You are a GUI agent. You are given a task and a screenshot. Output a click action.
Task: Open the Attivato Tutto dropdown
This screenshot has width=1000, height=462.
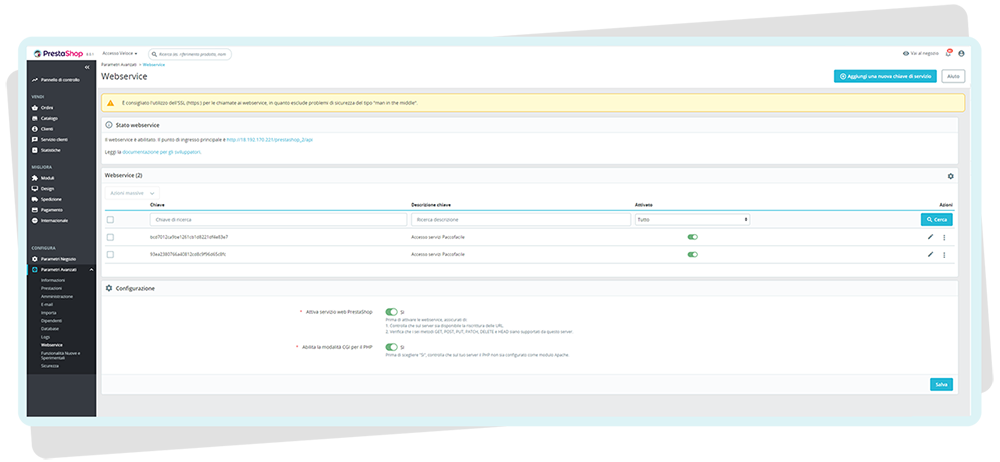[x=693, y=220]
